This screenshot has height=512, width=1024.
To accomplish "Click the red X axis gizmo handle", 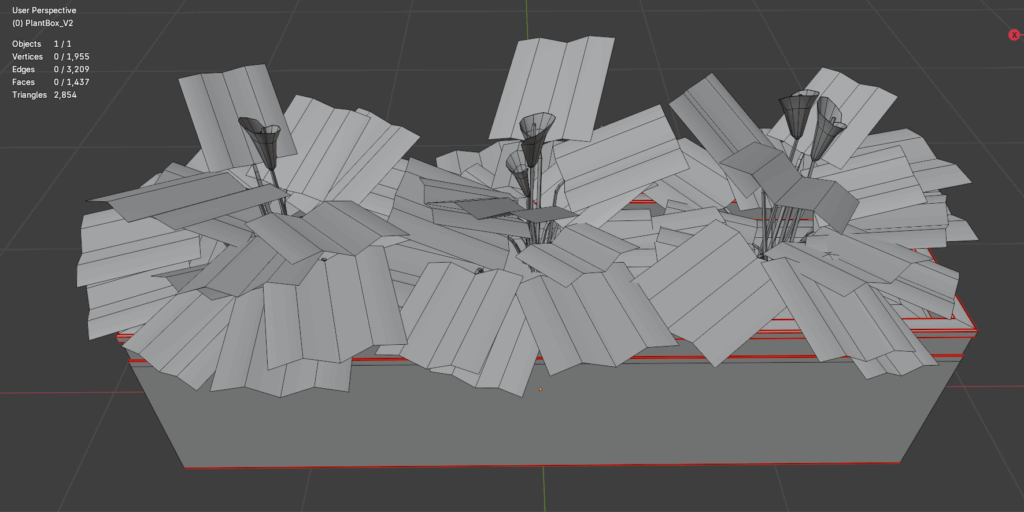I will pyautogui.click(x=1014, y=35).
